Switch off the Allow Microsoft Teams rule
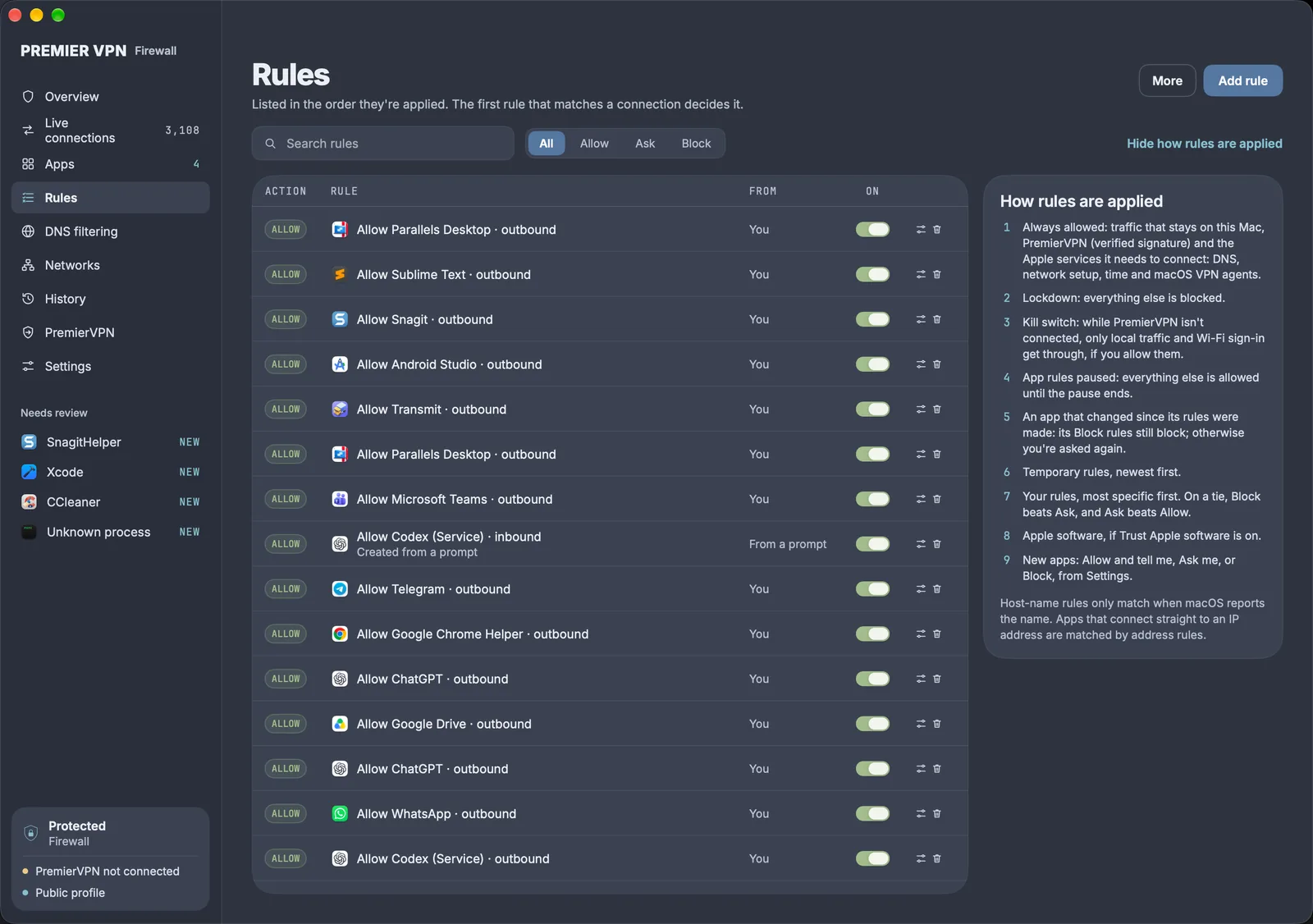This screenshot has height=924, width=1313. pyautogui.click(x=872, y=499)
